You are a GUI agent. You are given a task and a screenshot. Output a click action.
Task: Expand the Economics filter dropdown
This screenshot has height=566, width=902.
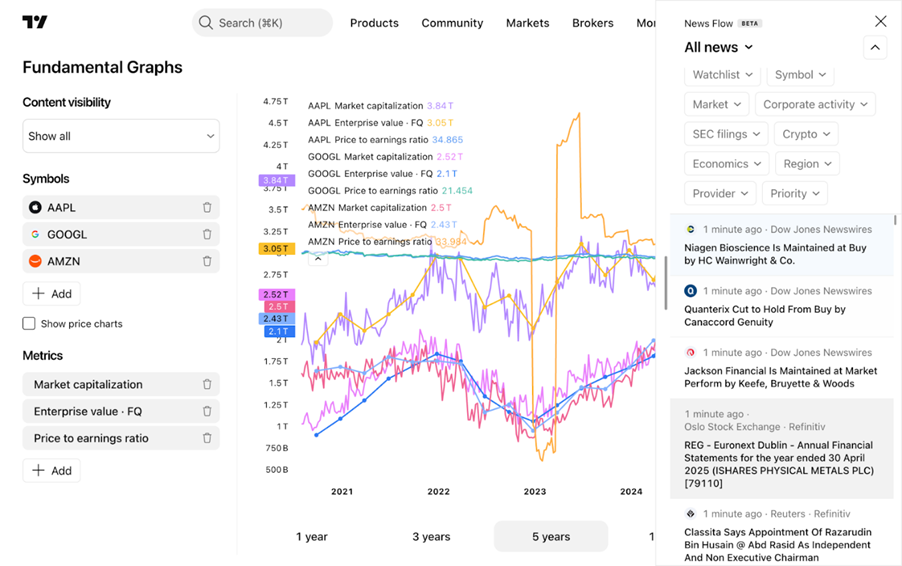727,164
